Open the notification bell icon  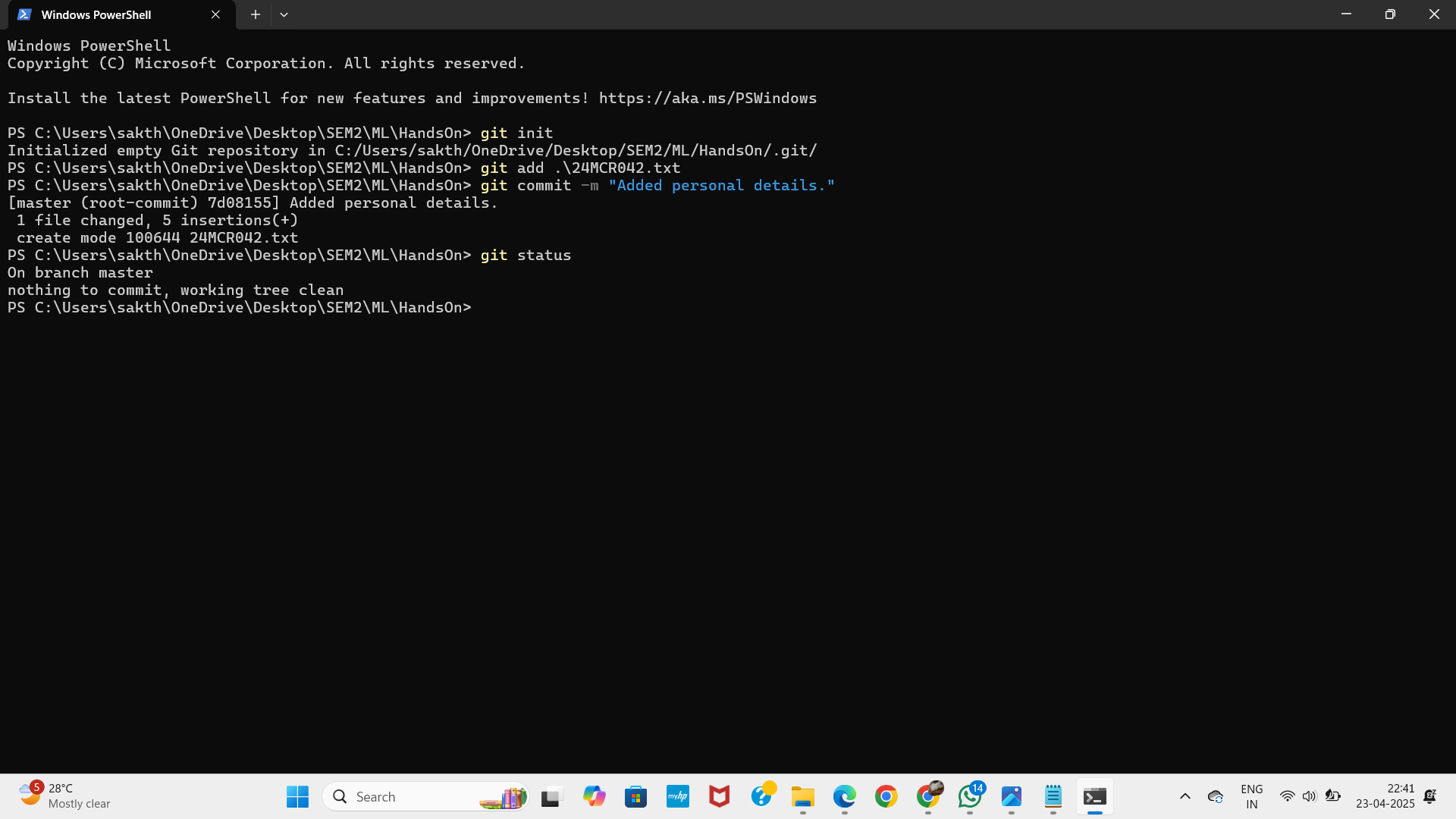(x=1430, y=796)
